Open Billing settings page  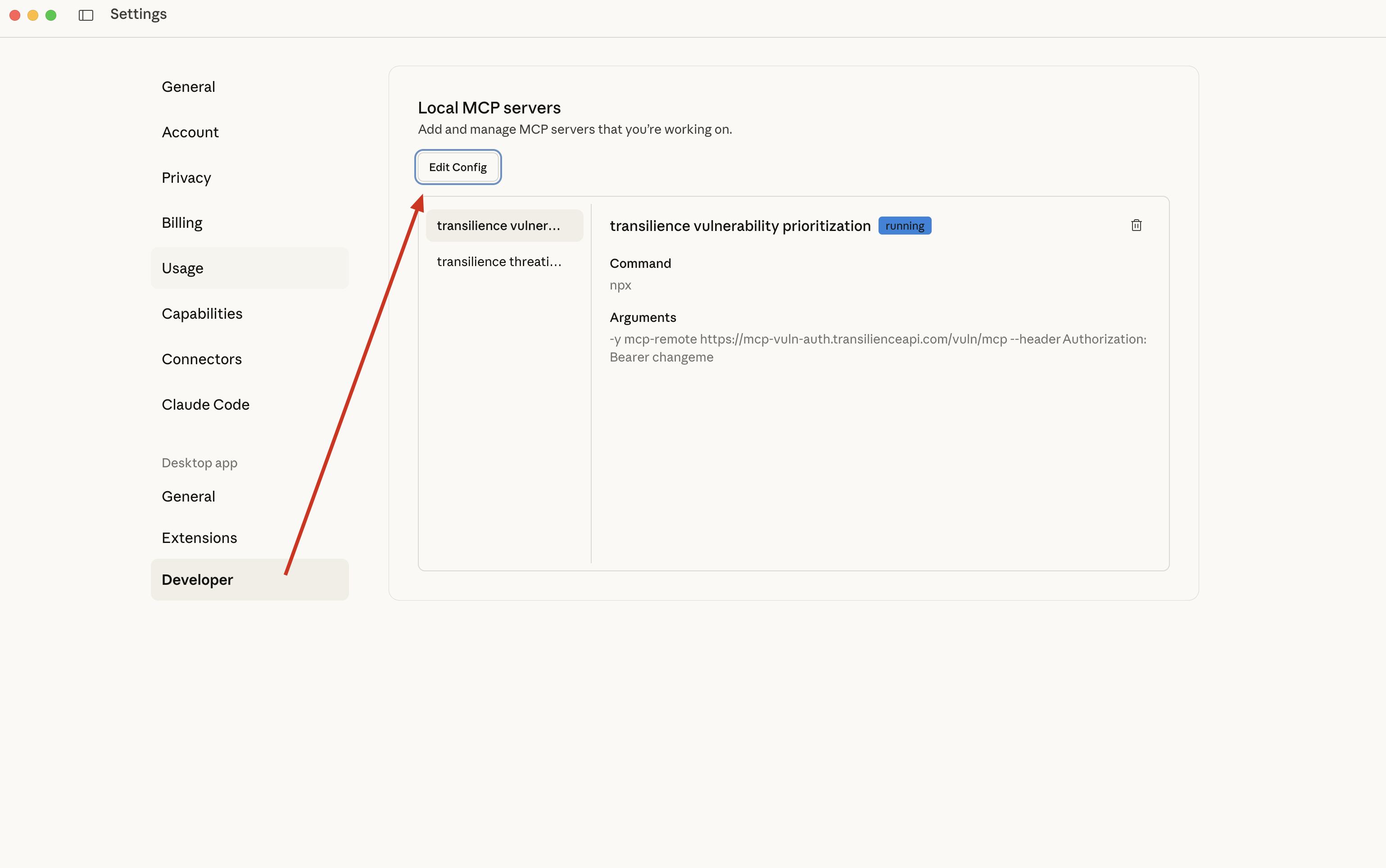click(x=182, y=223)
